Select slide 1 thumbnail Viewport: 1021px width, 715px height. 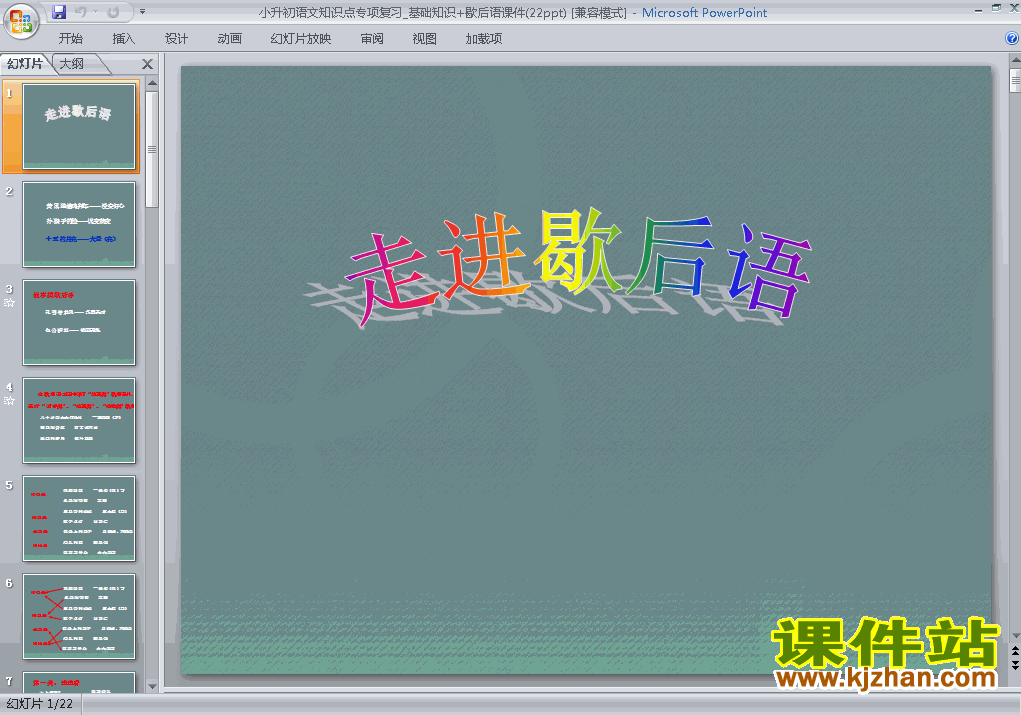[79, 126]
